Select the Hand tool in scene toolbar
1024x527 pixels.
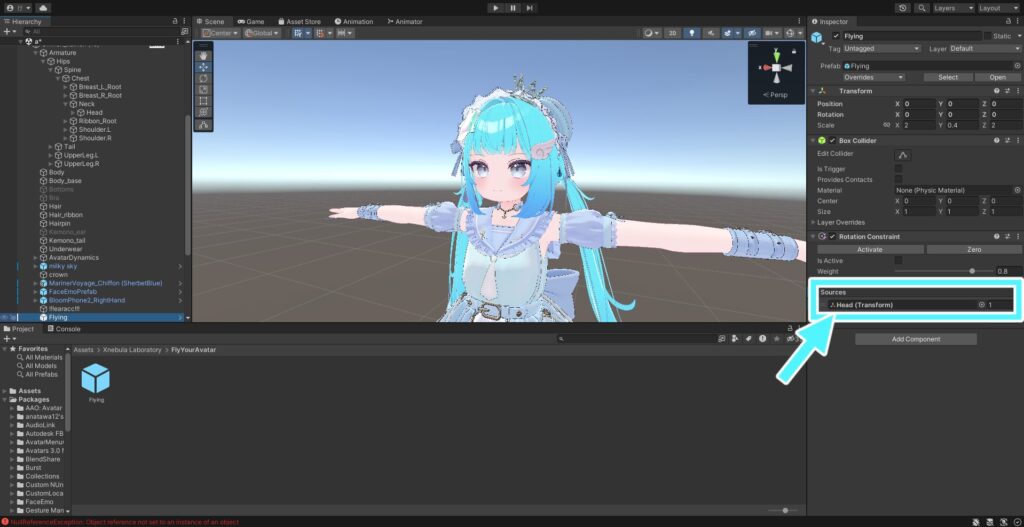click(x=204, y=55)
